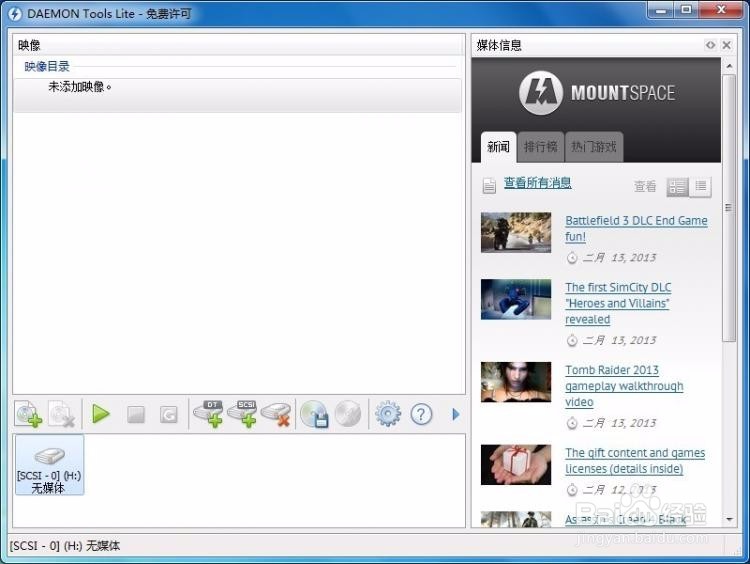This screenshot has height=564, width=750.
Task: Click the Remount refresh icon
Action: coord(168,415)
